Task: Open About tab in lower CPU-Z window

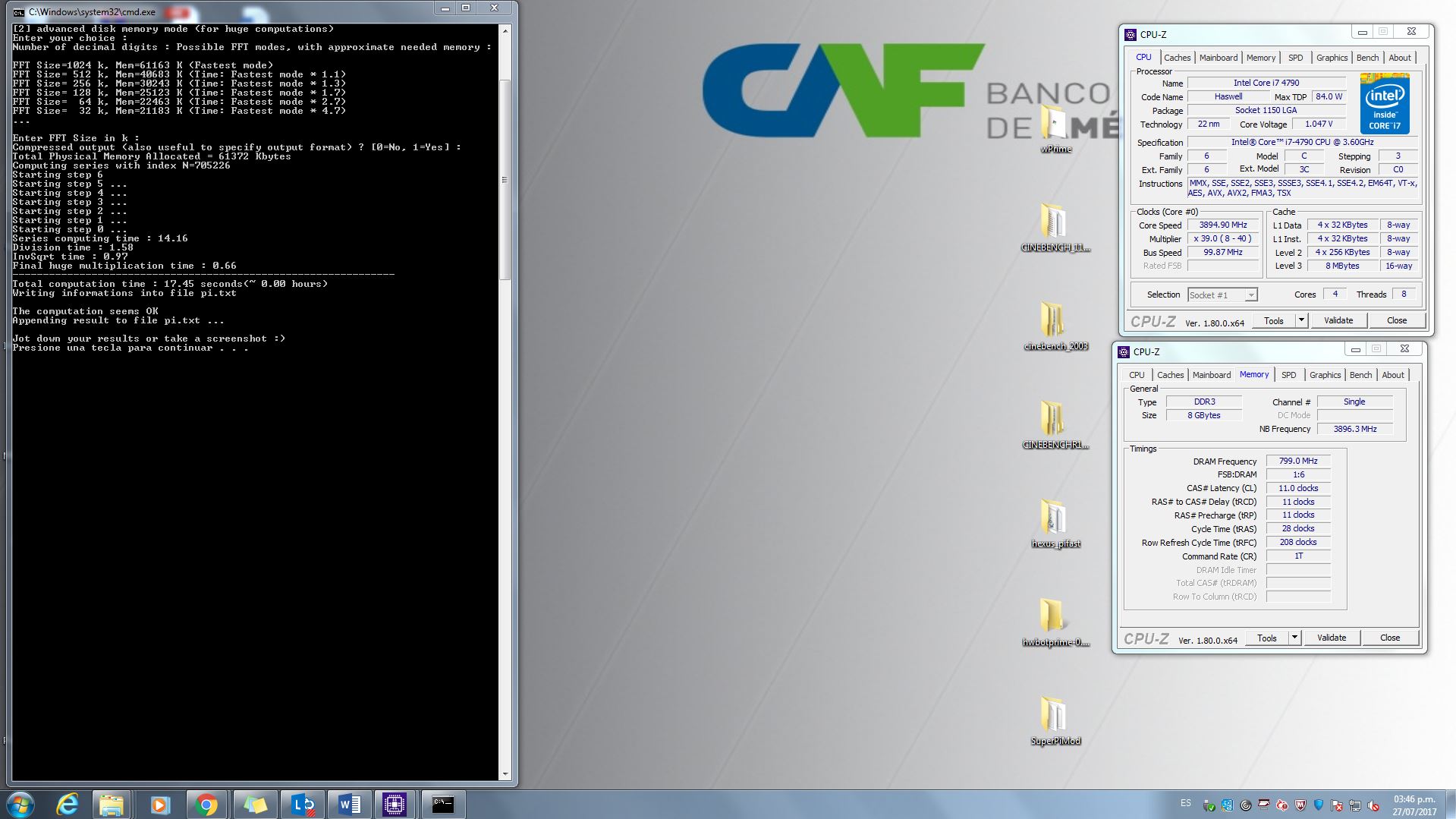Action: [x=1393, y=375]
